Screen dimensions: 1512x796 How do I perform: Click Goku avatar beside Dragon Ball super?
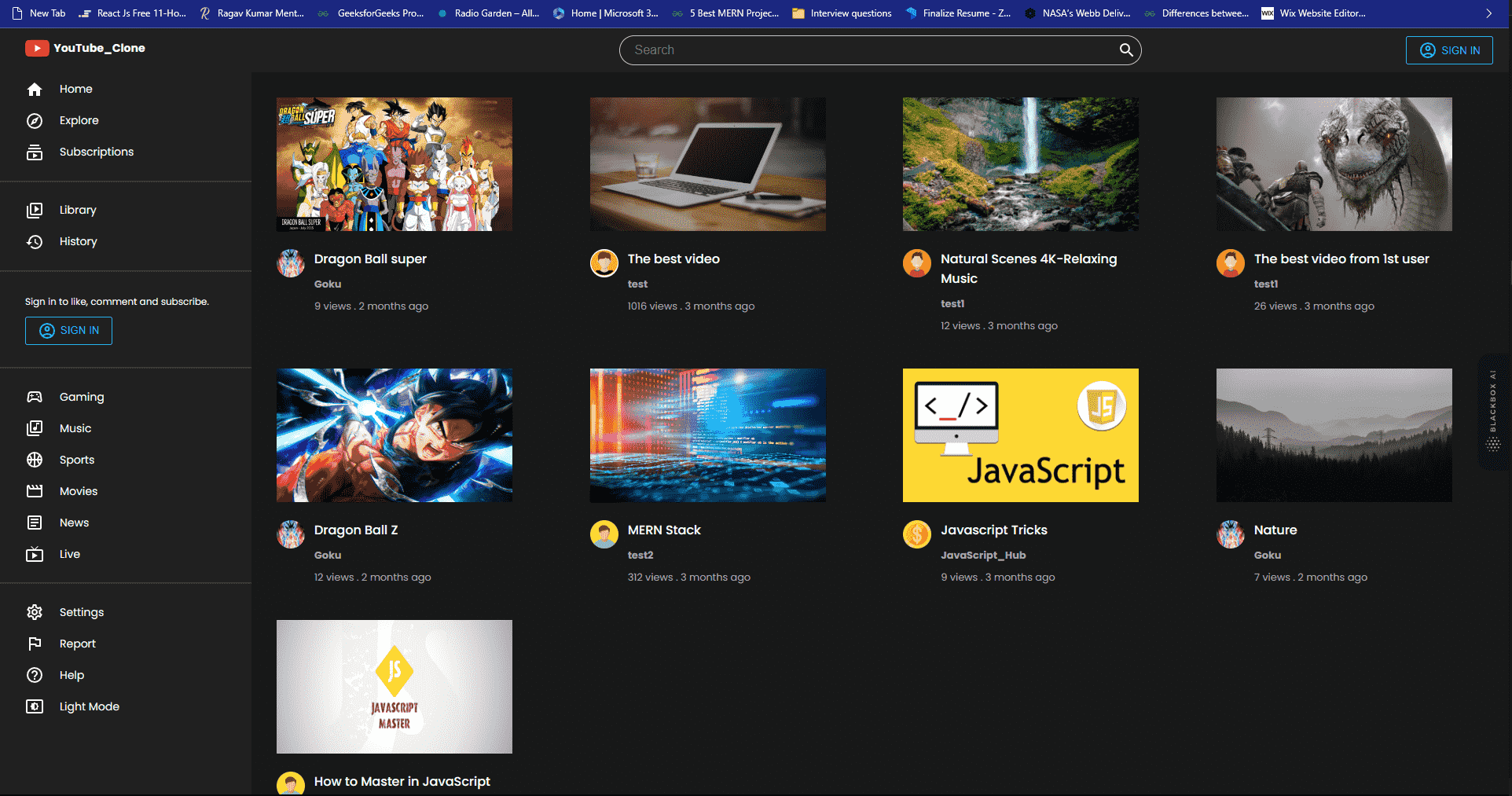[291, 263]
